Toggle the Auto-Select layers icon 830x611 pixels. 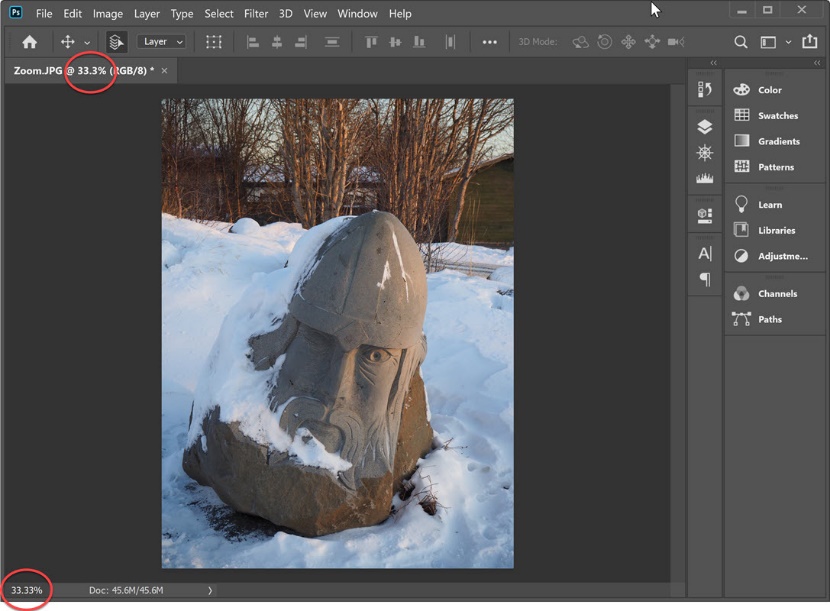[116, 42]
